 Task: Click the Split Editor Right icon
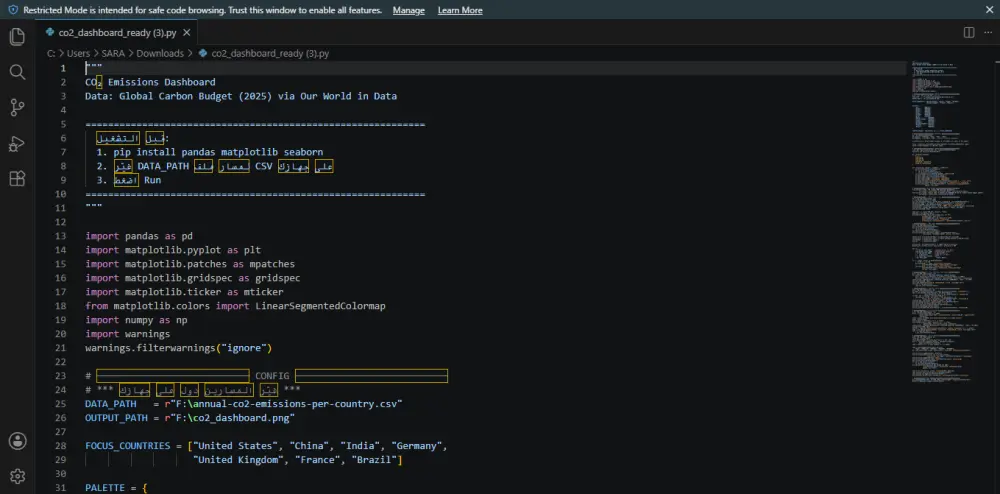(969, 33)
